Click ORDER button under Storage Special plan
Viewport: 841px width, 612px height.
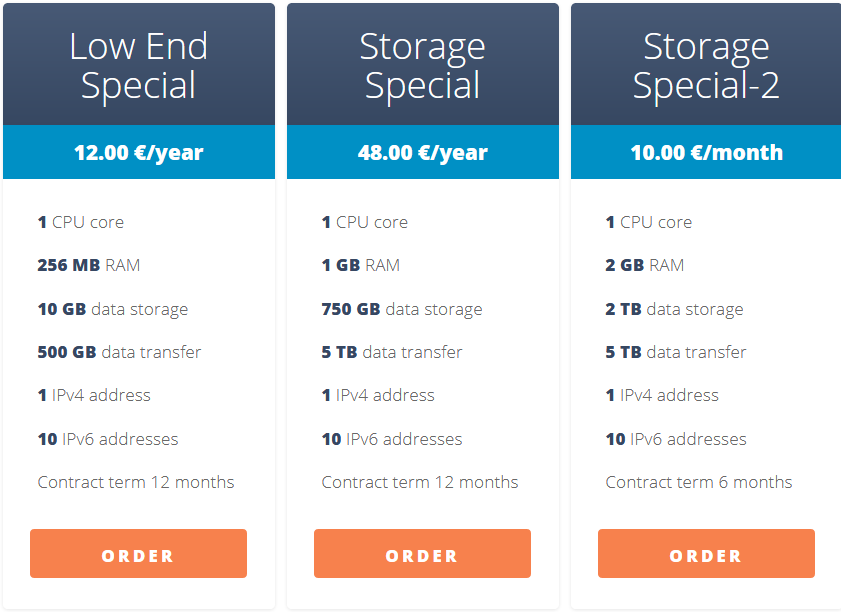click(422, 554)
